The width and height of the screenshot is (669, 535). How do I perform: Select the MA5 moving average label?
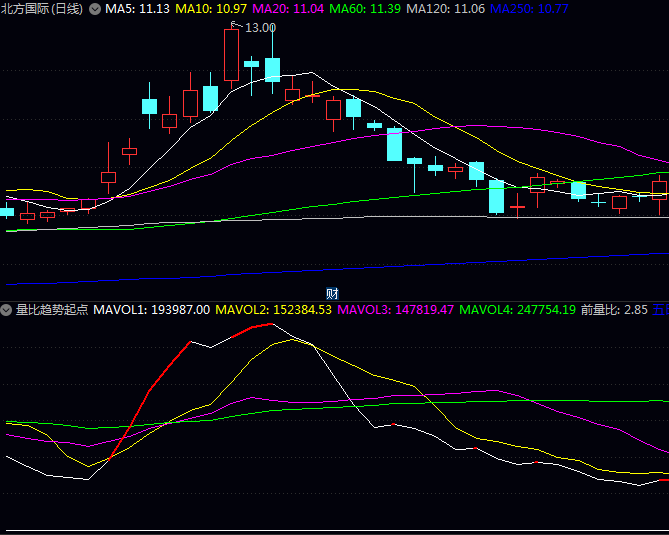coord(137,9)
